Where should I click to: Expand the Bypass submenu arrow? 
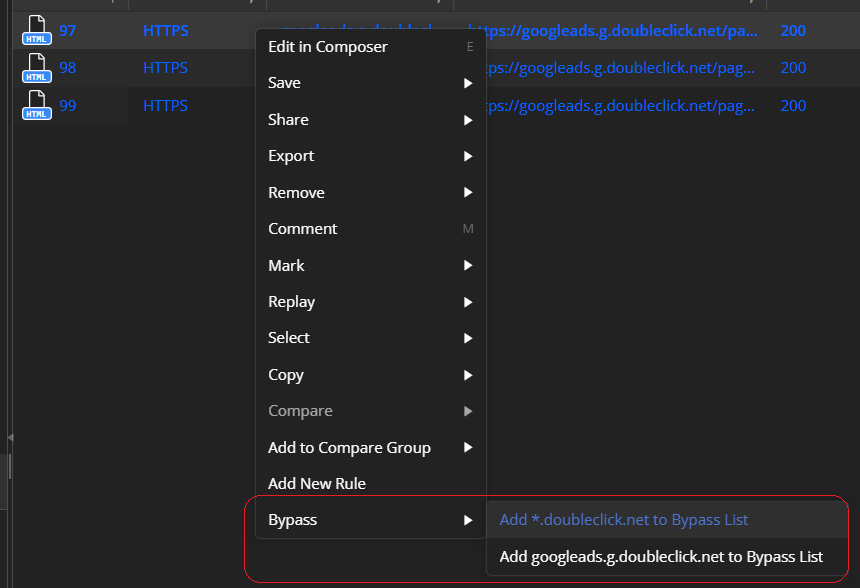click(x=467, y=519)
